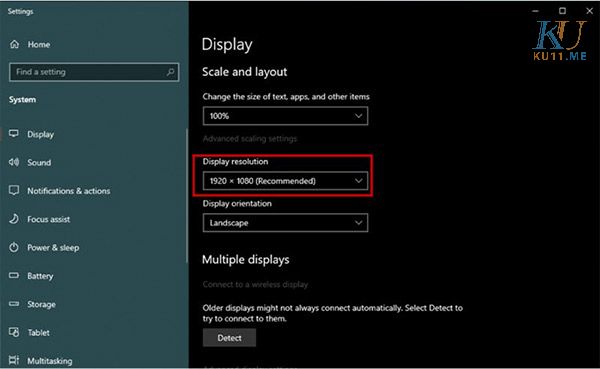Open Focus assist via its moon icon
Screen dimensions: 600x369
click(14, 219)
